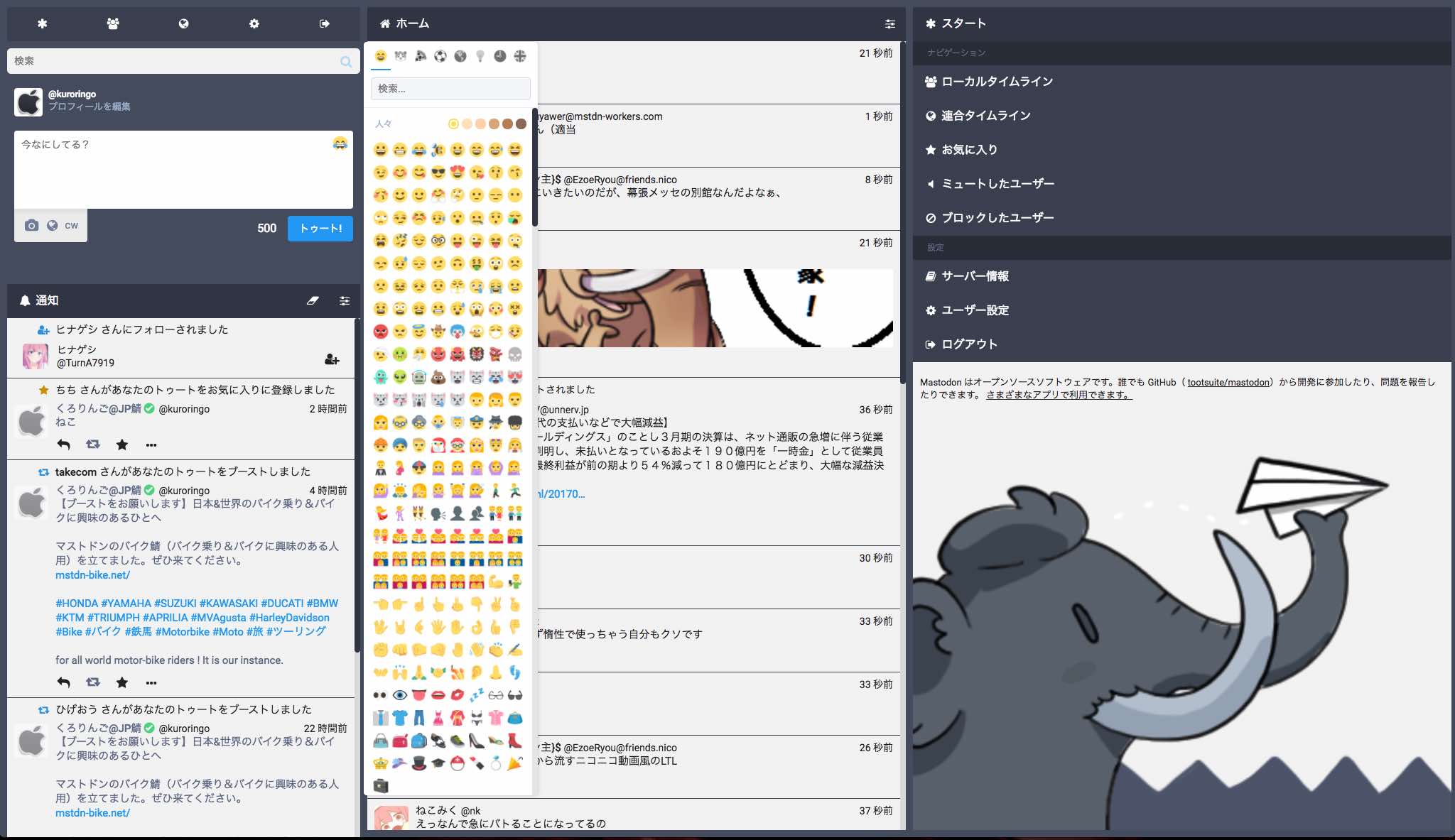Open the tootsuite/mastodon GitHub link

tap(1227, 381)
